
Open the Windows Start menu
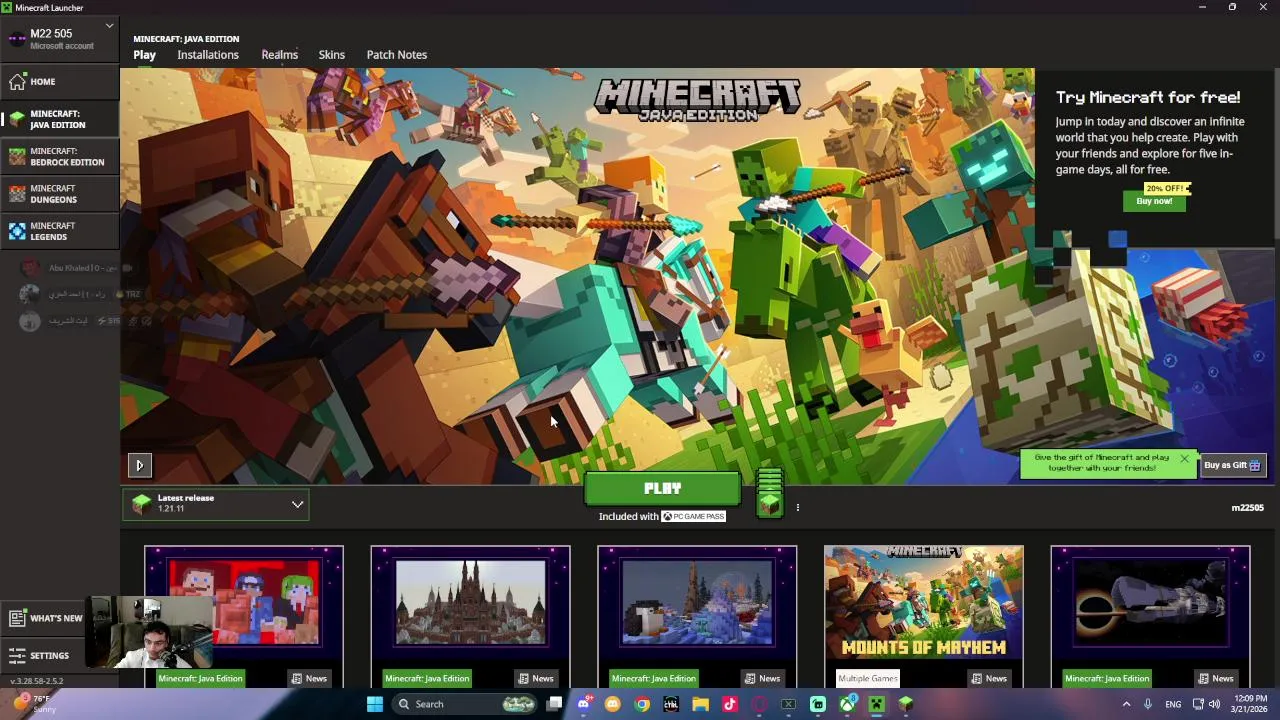375,704
